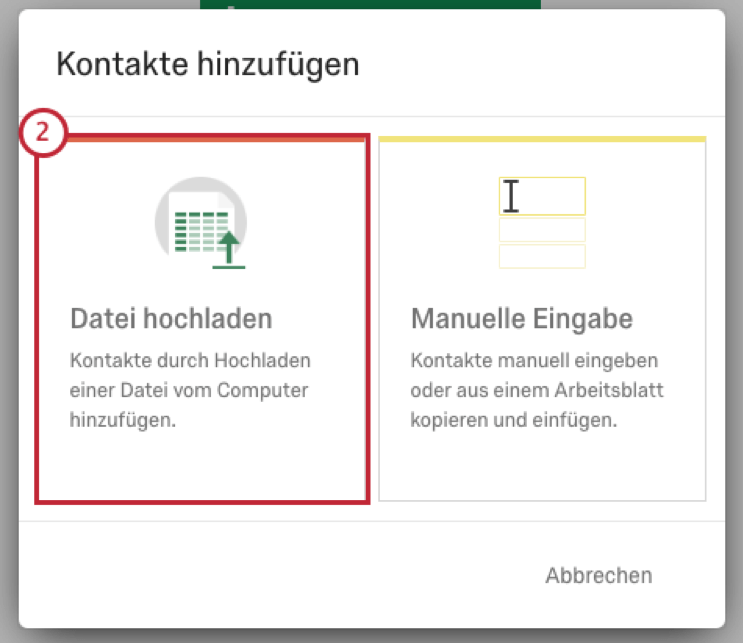743x643 pixels.
Task: Select the Datei hochladen heading
Action: [x=171, y=318]
